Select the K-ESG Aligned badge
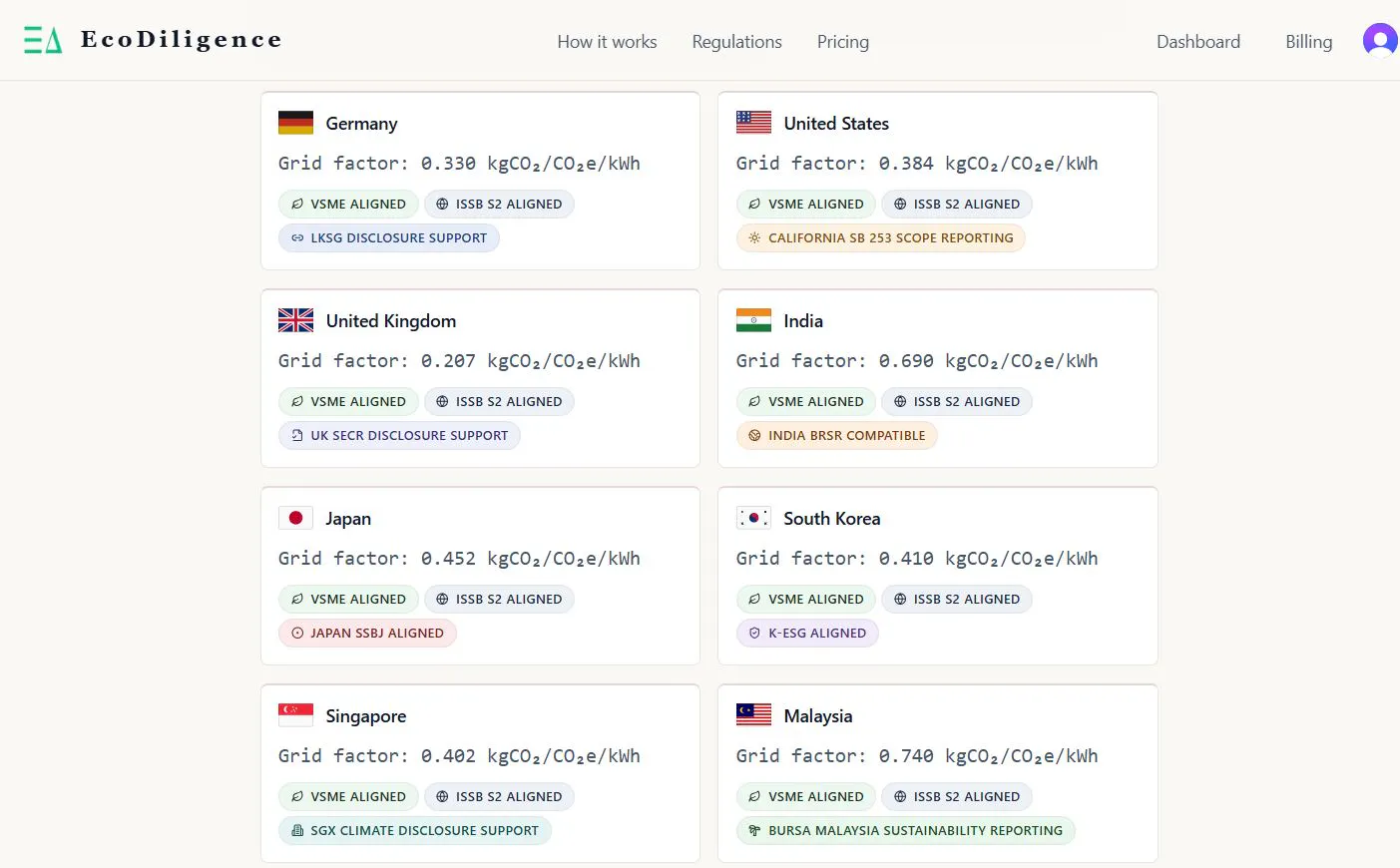The width and height of the screenshot is (1400, 868). tap(807, 634)
